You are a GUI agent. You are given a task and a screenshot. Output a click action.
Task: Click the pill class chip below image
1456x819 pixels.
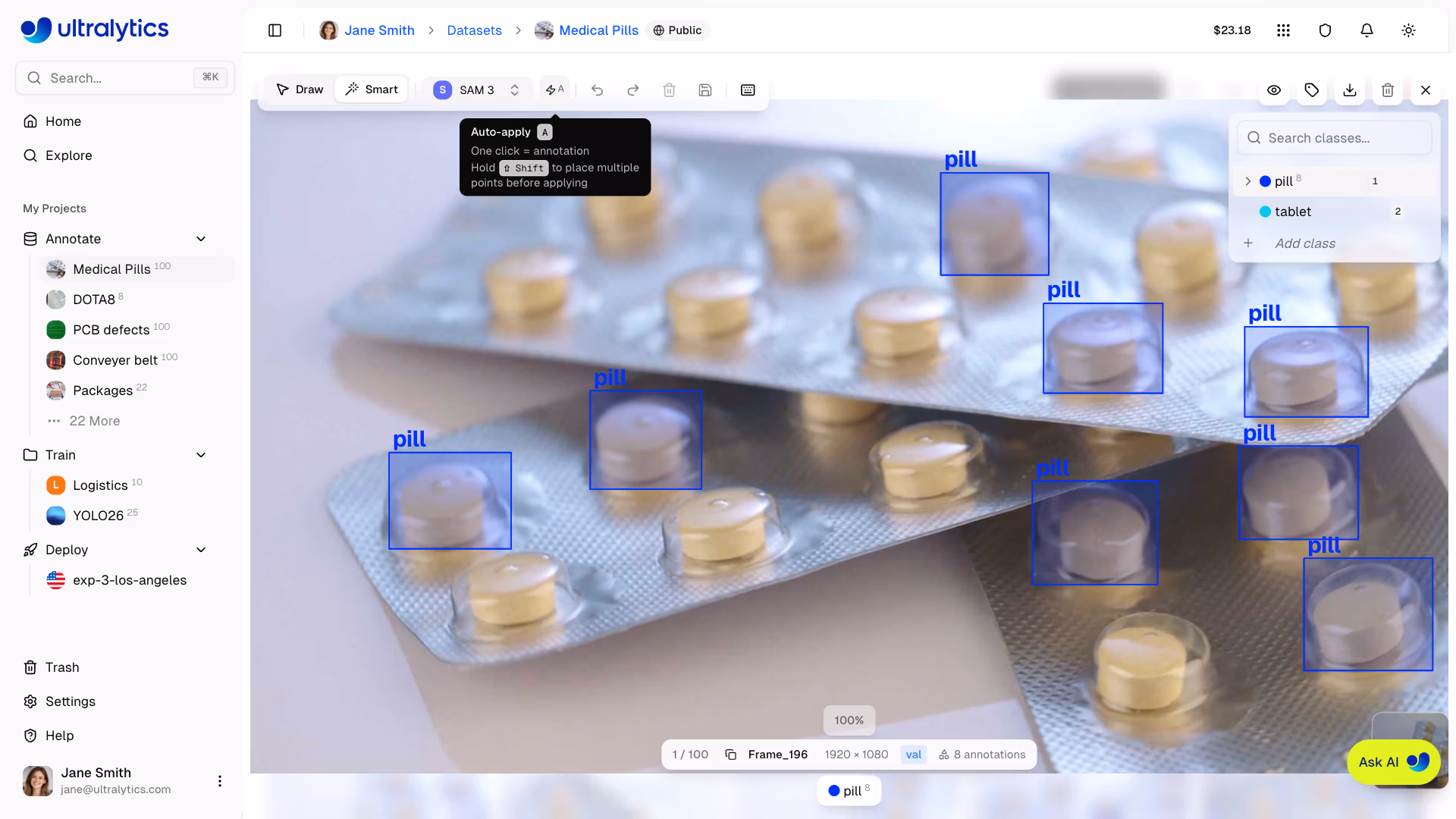[x=849, y=790]
